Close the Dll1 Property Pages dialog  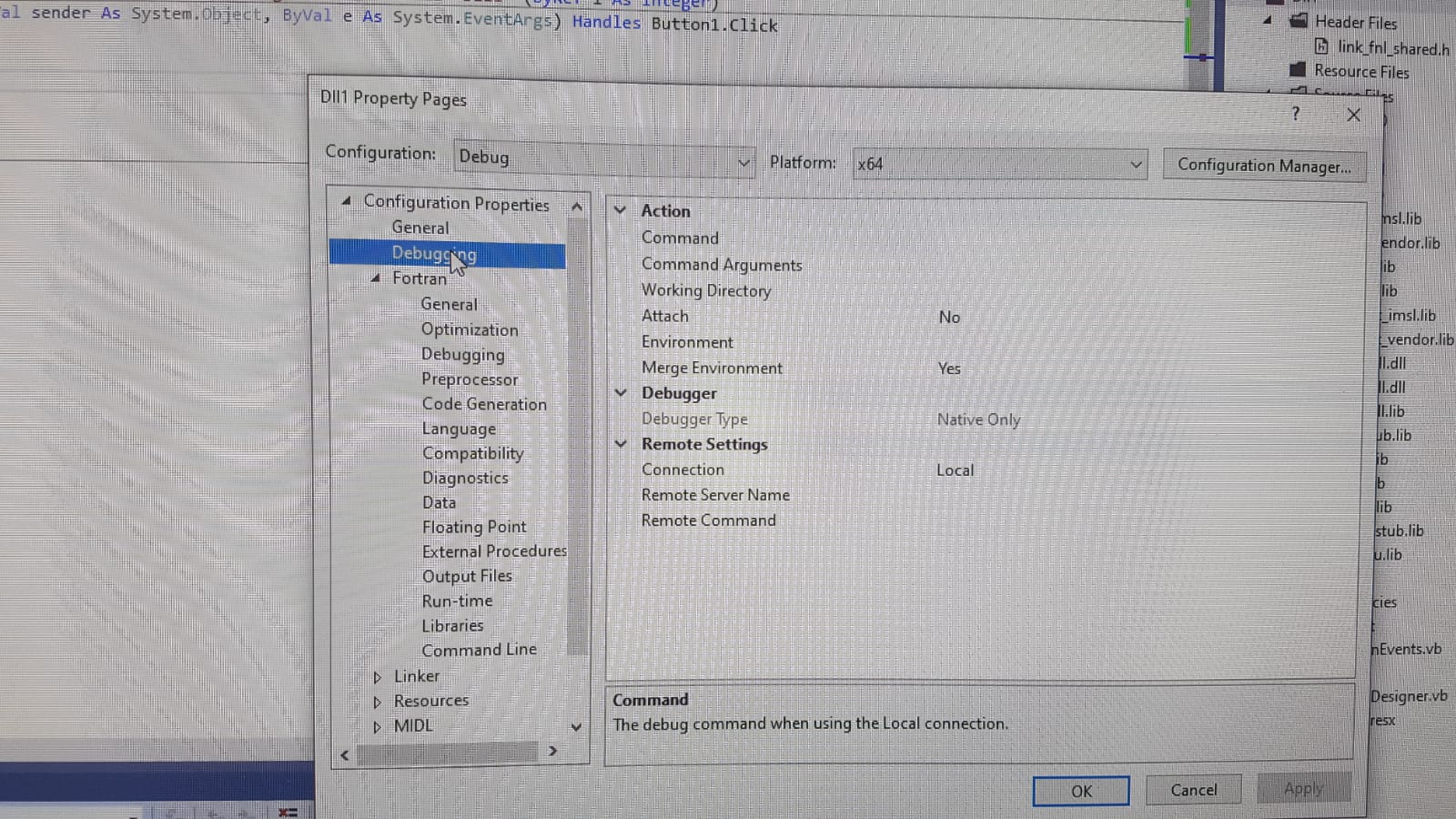[x=1353, y=115]
